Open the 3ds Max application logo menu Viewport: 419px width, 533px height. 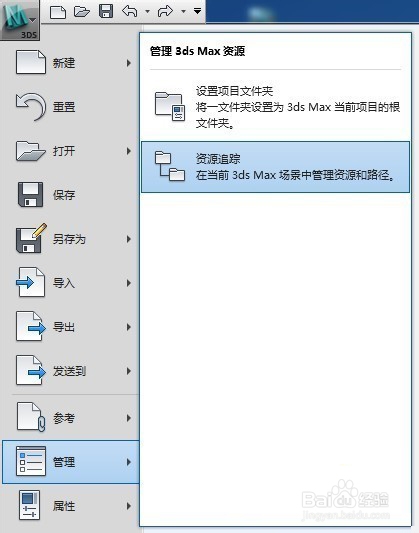20,20
